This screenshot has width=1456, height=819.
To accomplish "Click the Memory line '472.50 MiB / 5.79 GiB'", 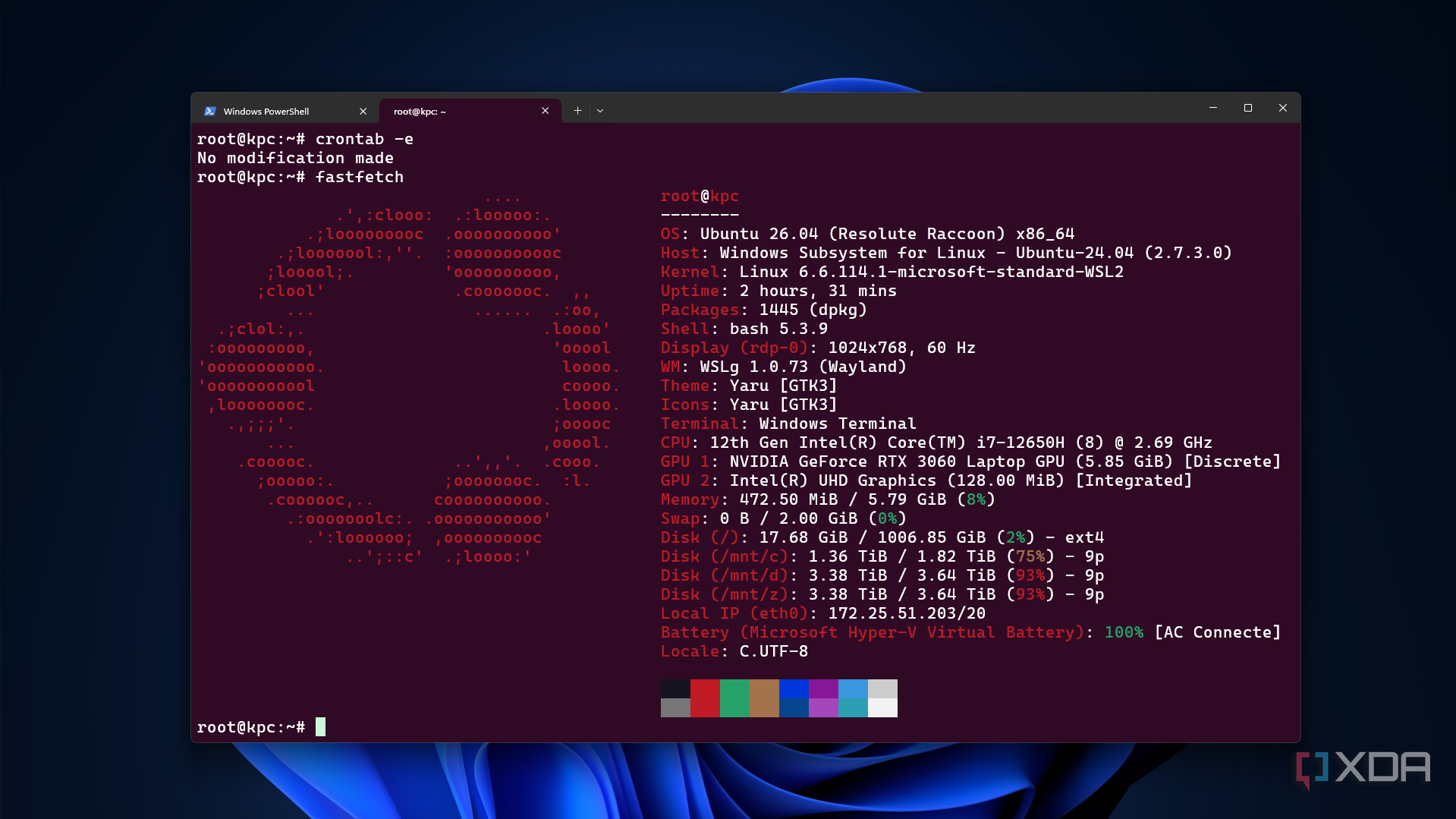I will point(828,499).
